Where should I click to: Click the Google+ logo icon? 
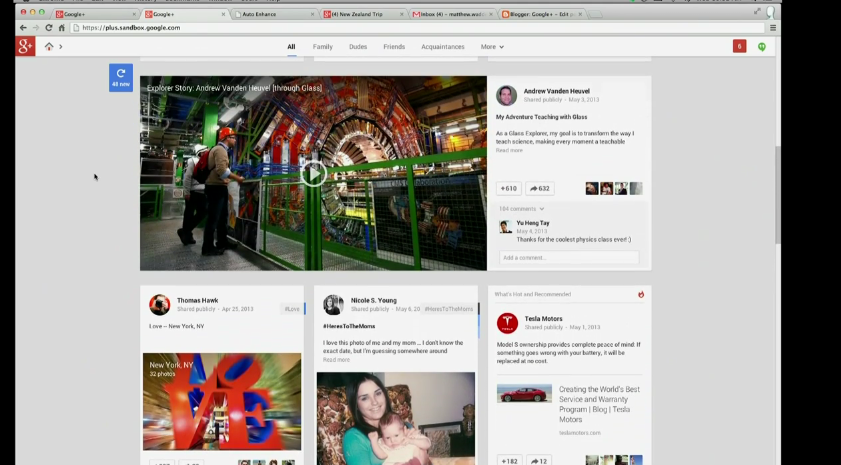25,47
